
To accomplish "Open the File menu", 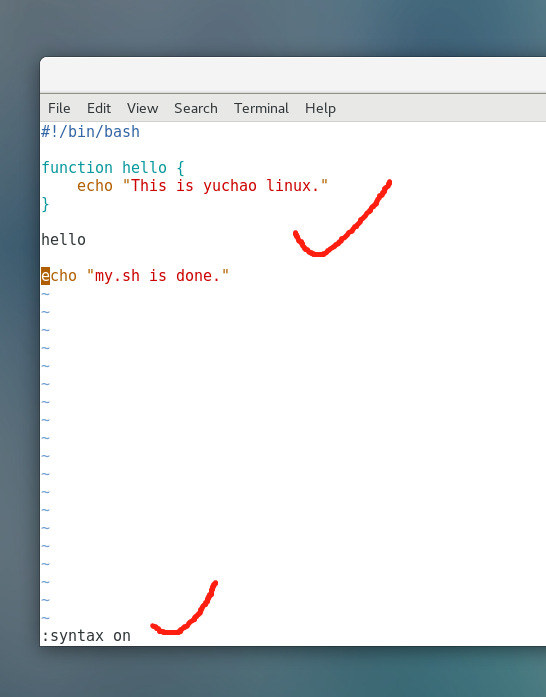I will tap(59, 108).
